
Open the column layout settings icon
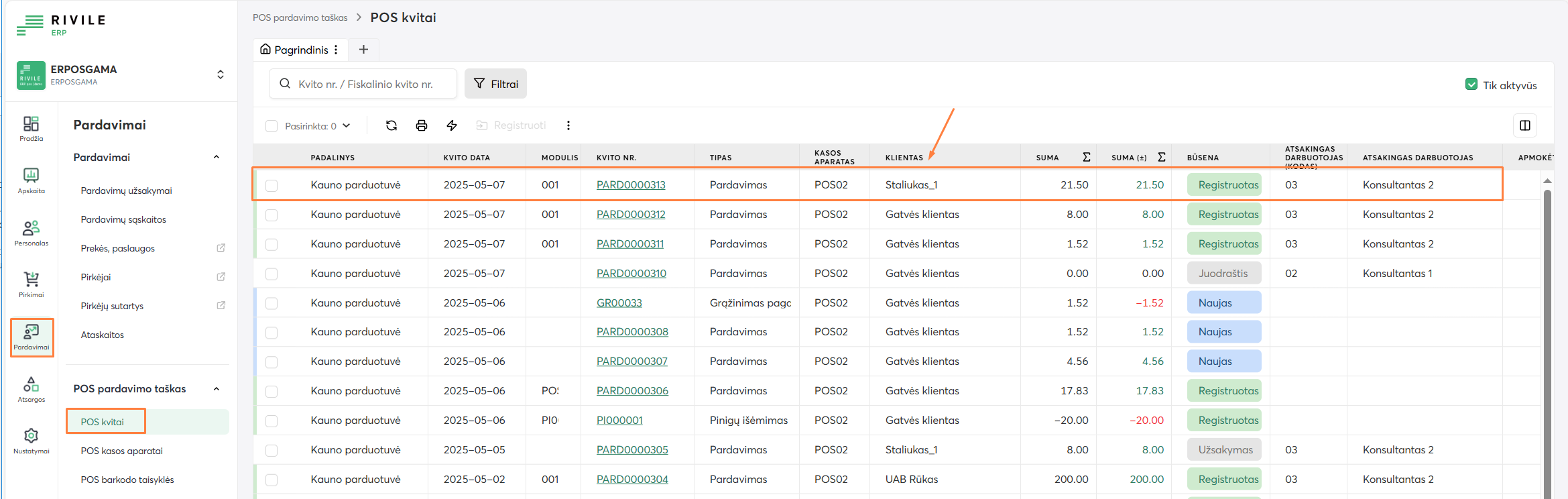click(1524, 125)
